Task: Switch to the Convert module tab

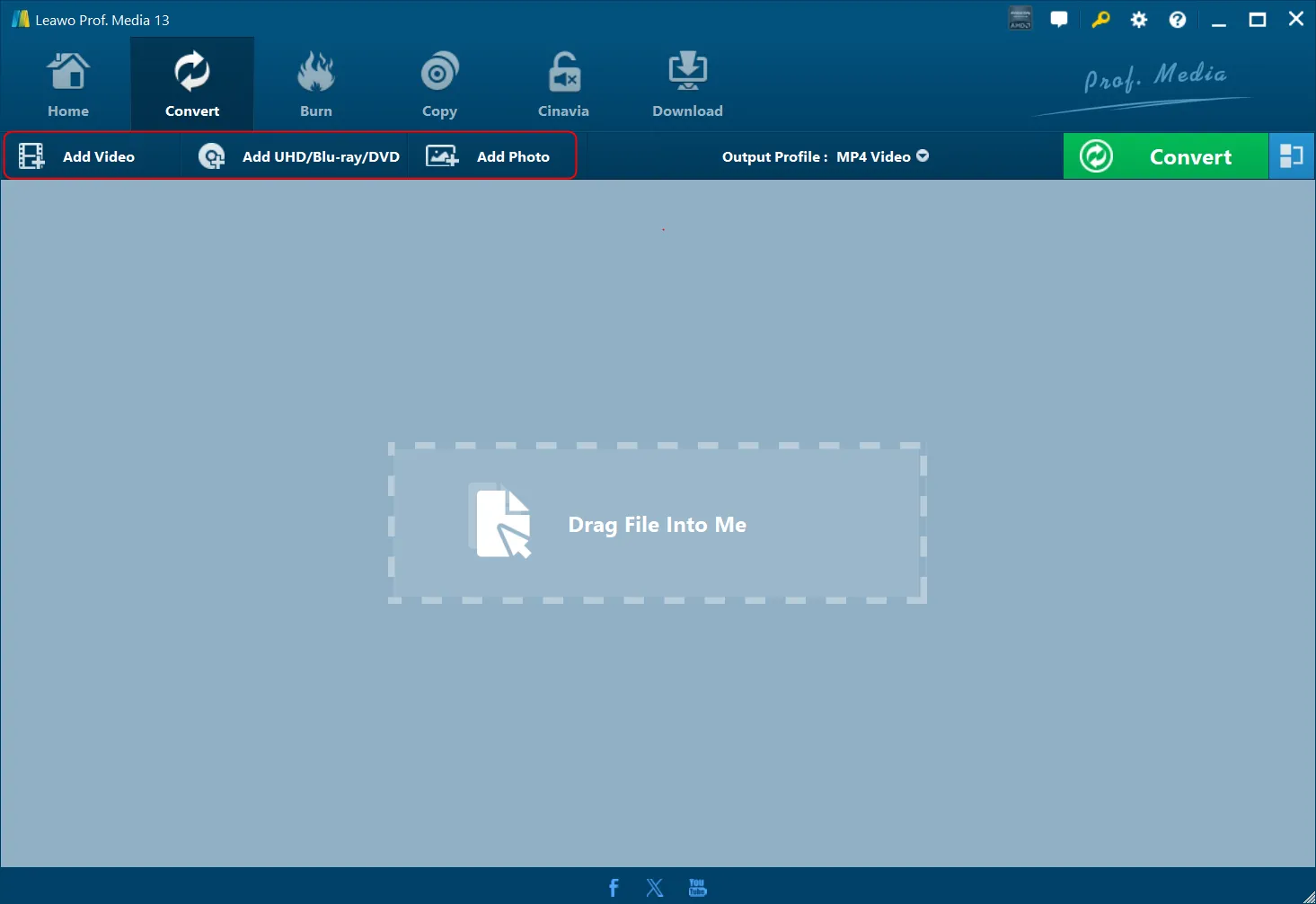Action: [x=192, y=85]
